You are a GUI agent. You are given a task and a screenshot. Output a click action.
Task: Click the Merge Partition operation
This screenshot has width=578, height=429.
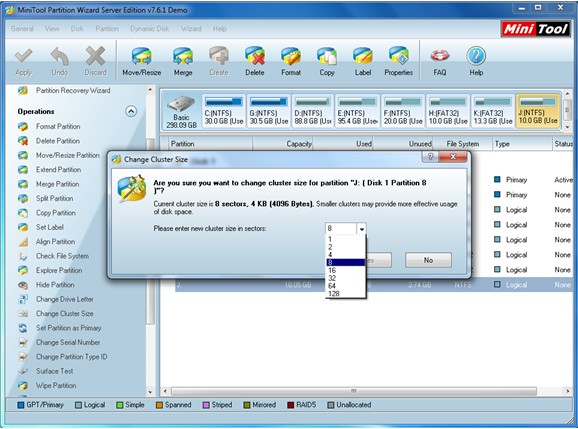[x=58, y=184]
